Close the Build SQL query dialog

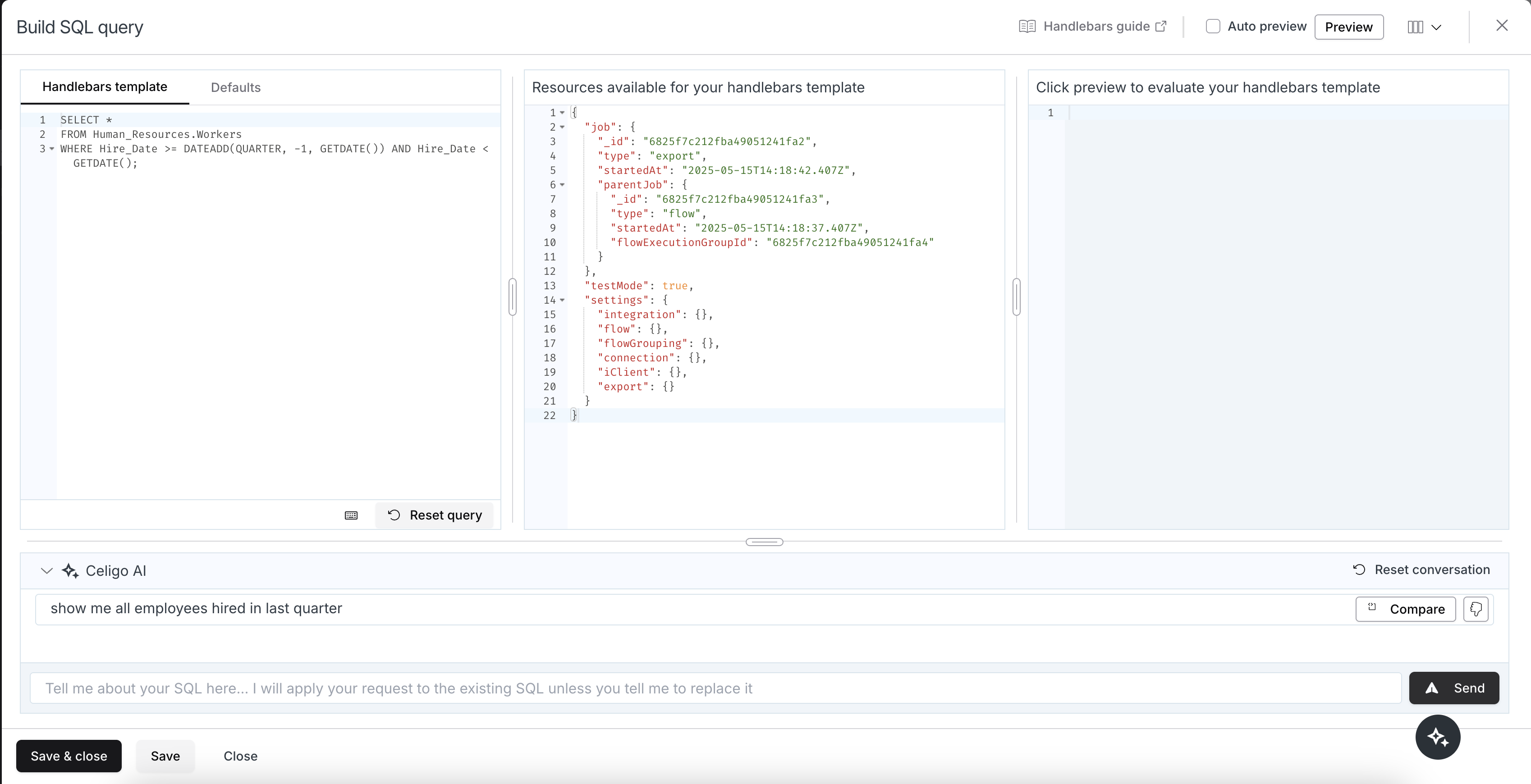pyautogui.click(x=1502, y=26)
